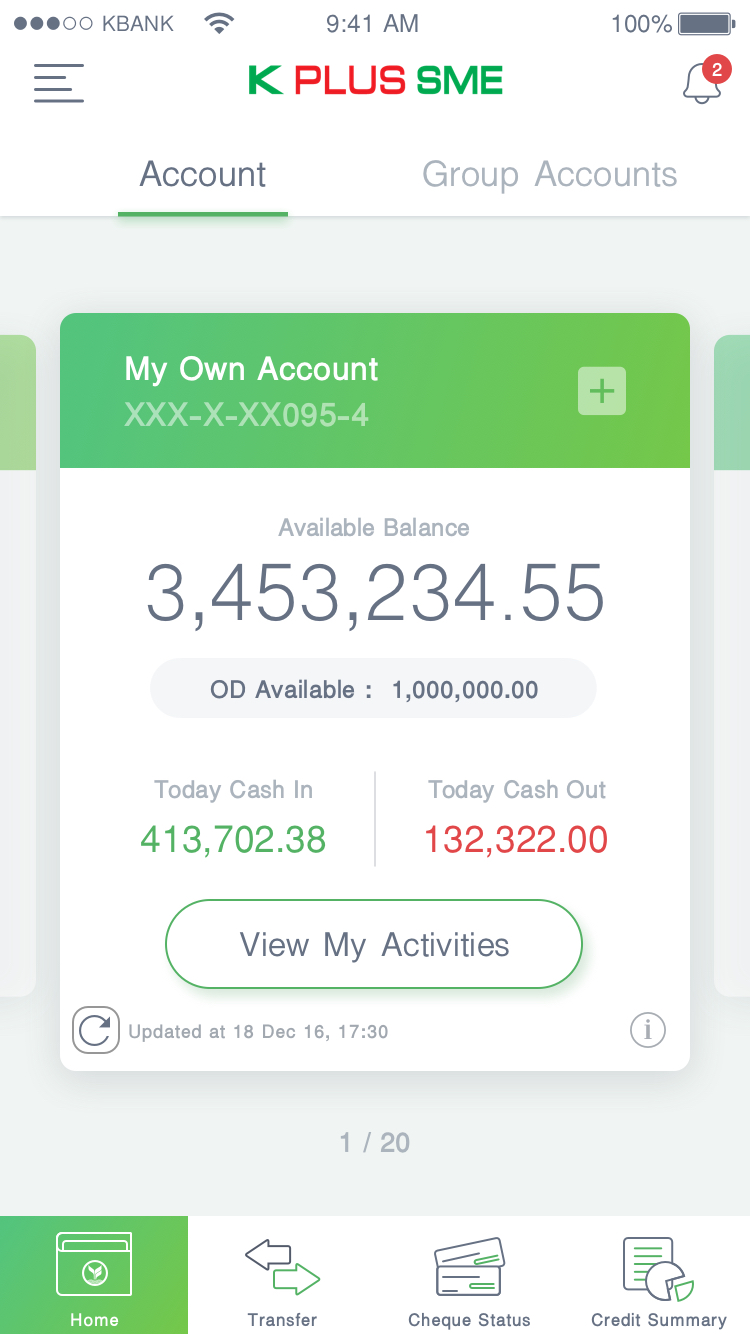Open the Credit Summary icon
Viewport: 750px width, 1334px height.
pyautogui.click(x=657, y=1266)
